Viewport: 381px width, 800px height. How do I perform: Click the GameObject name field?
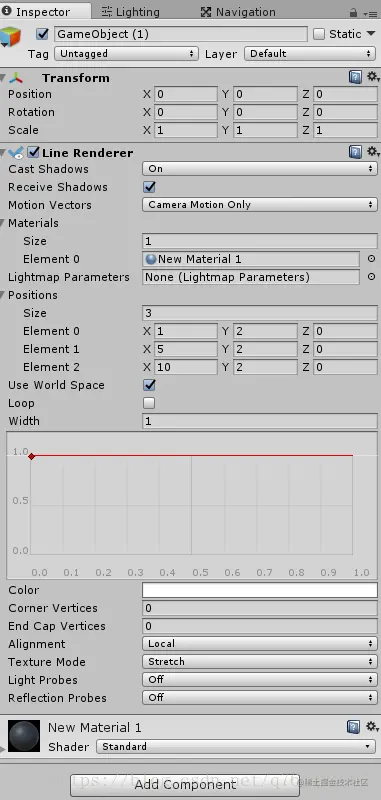181,34
